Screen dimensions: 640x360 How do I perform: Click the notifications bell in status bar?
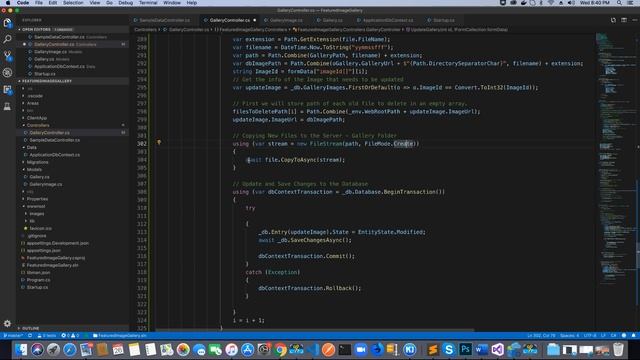[633, 336]
